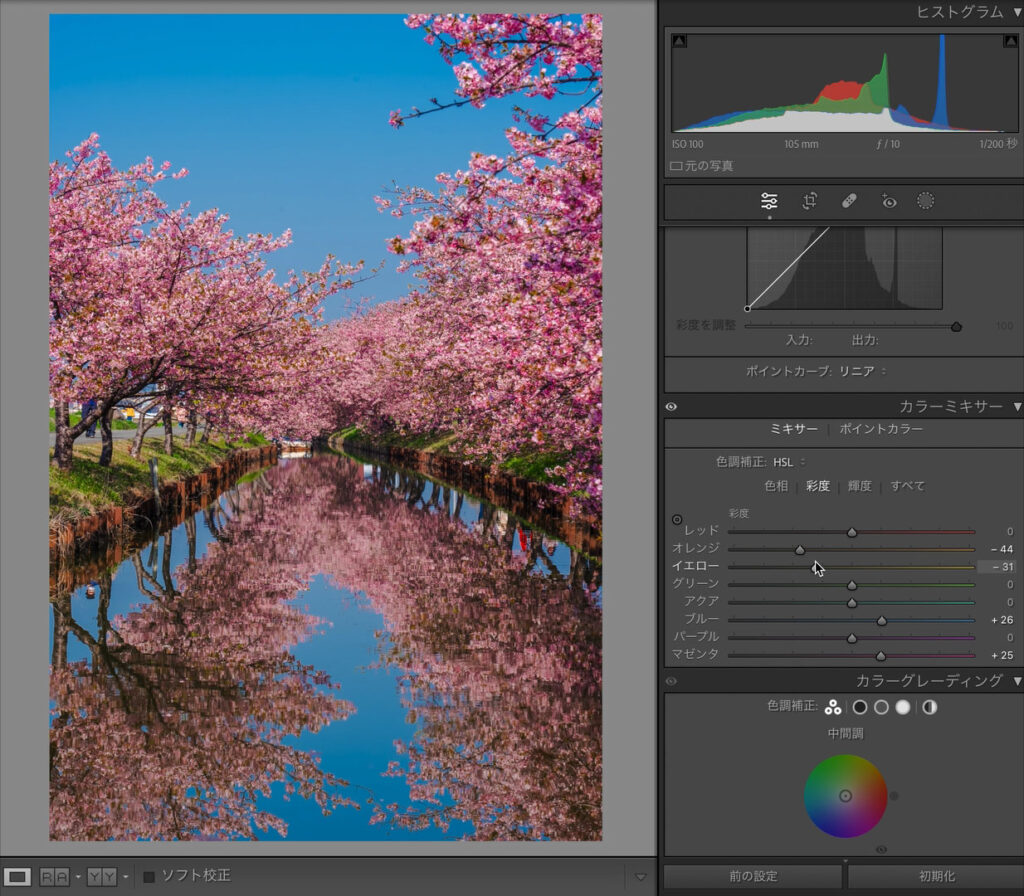Collapse the ヒストグラム panel

click(1017, 12)
